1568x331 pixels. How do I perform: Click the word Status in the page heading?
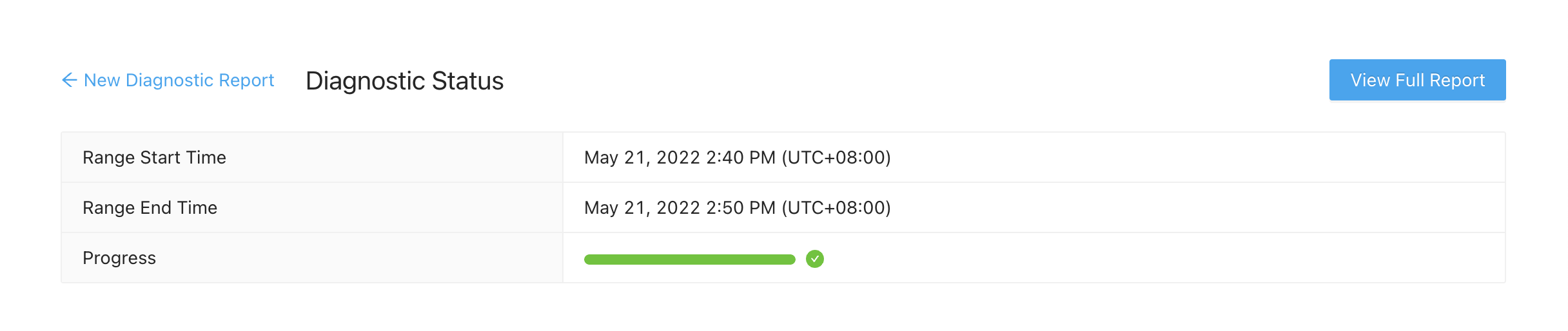pyautogui.click(x=467, y=81)
